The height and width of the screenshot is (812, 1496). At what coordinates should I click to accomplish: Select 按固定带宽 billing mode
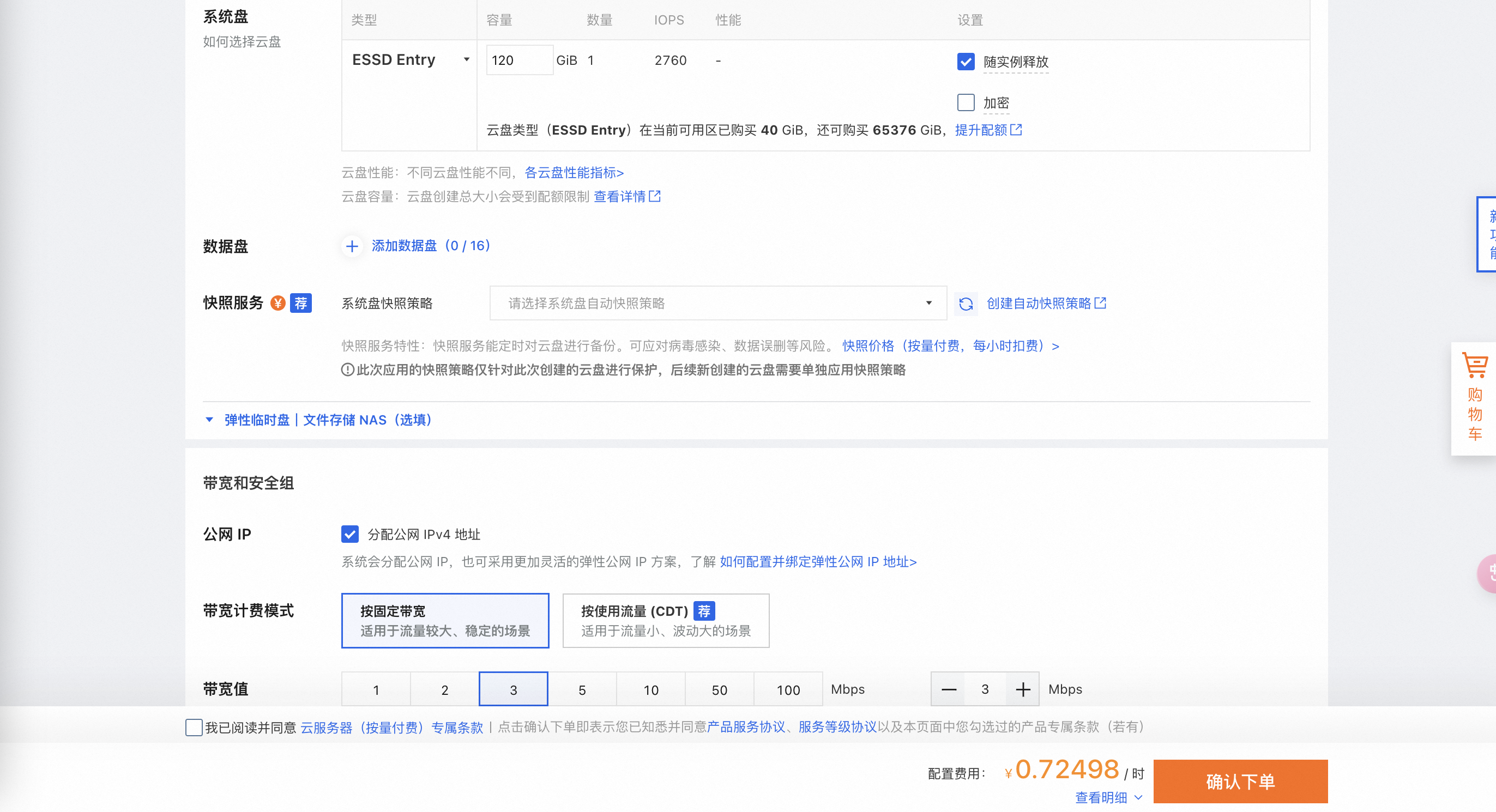(x=445, y=621)
